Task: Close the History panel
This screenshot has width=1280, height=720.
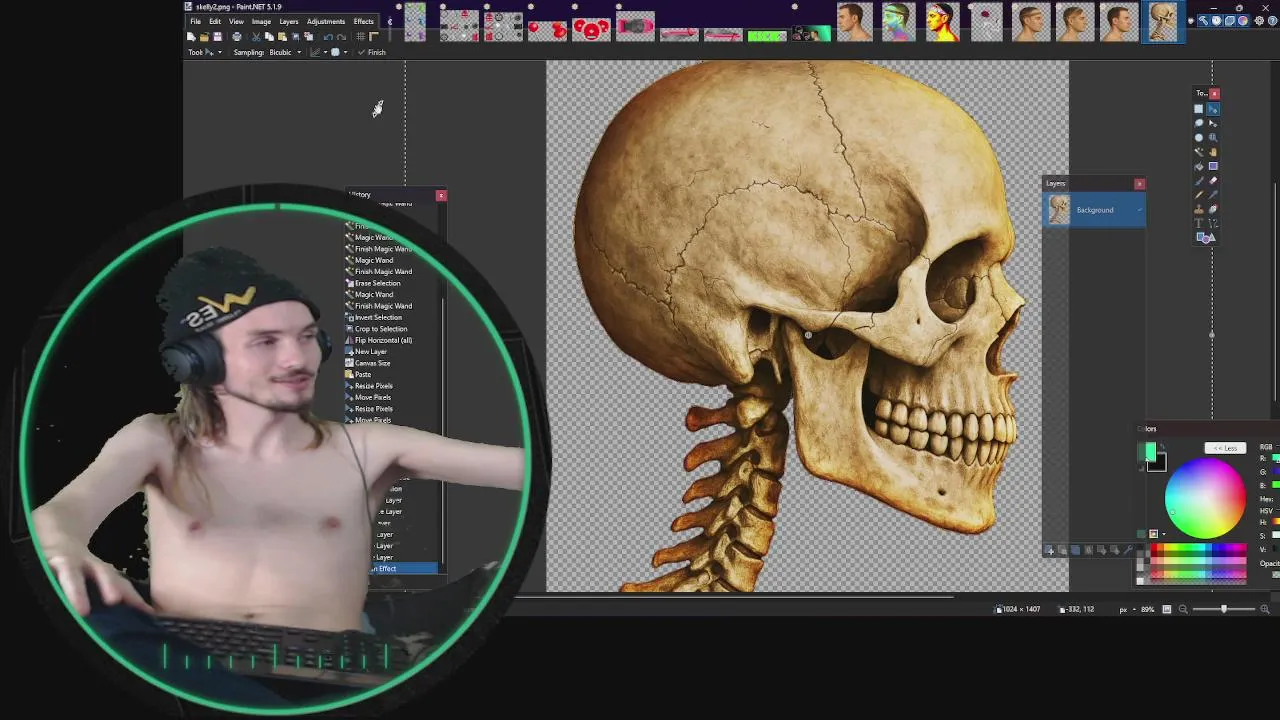Action: [441, 195]
